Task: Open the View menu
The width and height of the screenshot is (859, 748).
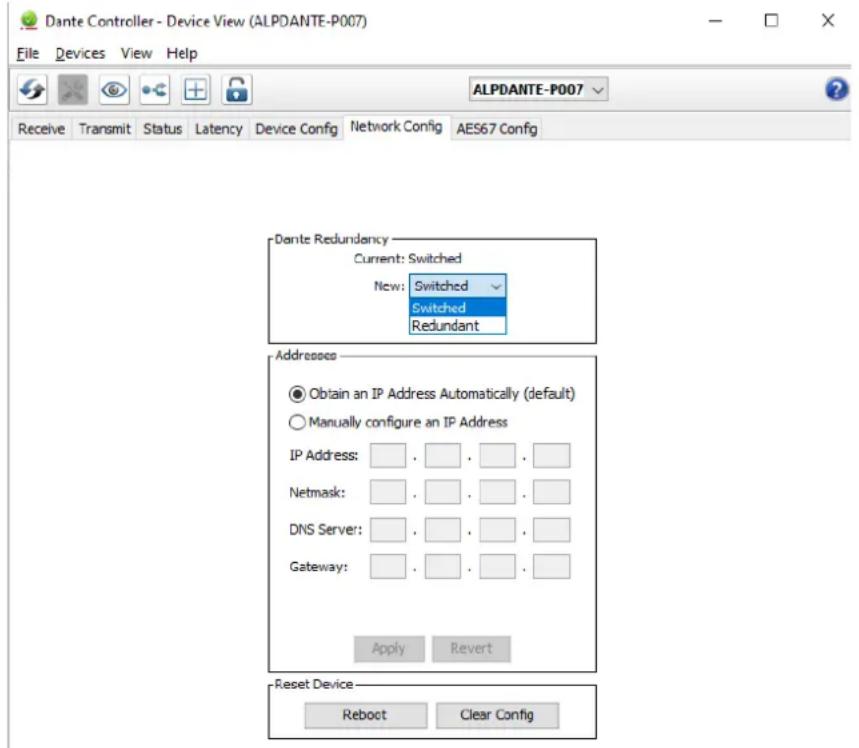Action: point(136,54)
